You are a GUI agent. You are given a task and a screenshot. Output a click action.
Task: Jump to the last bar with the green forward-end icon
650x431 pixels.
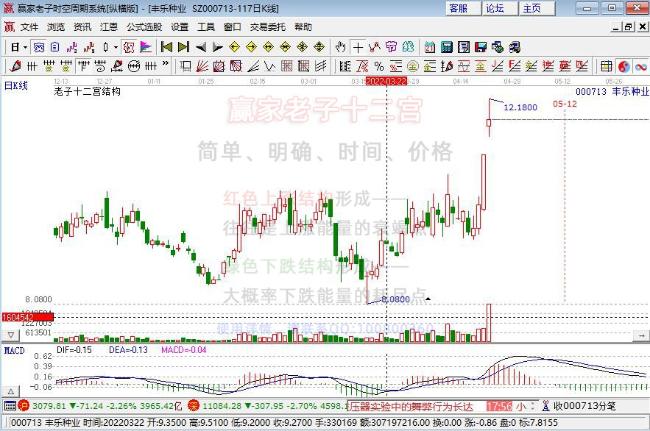click(183, 47)
